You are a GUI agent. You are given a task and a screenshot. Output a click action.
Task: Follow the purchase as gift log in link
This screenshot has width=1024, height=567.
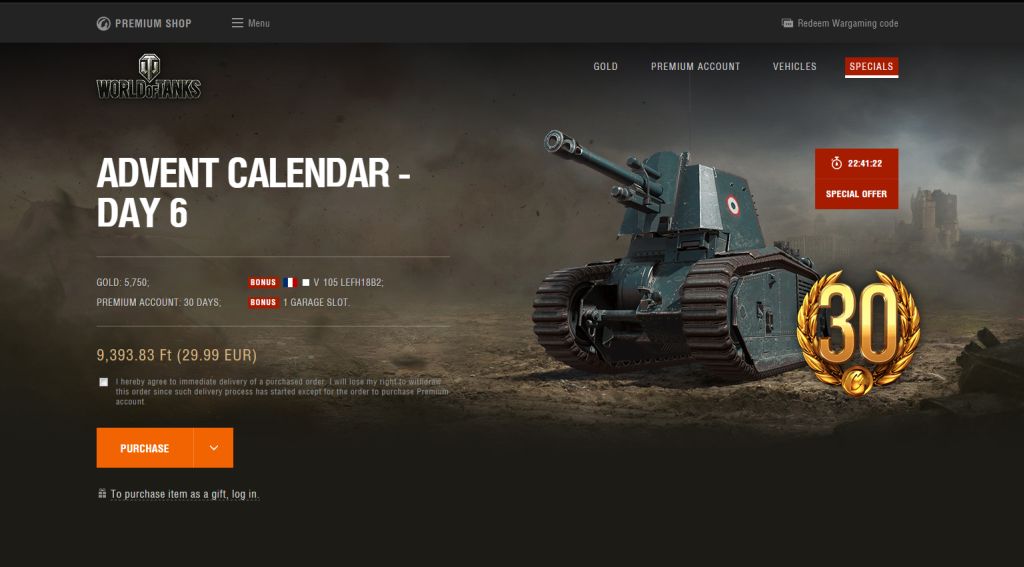click(185, 494)
